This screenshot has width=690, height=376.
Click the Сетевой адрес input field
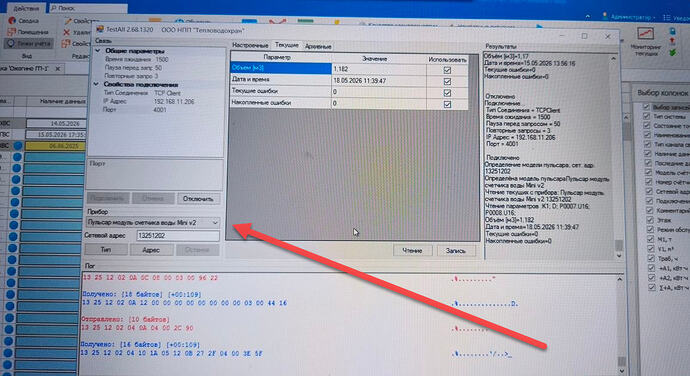click(177, 236)
